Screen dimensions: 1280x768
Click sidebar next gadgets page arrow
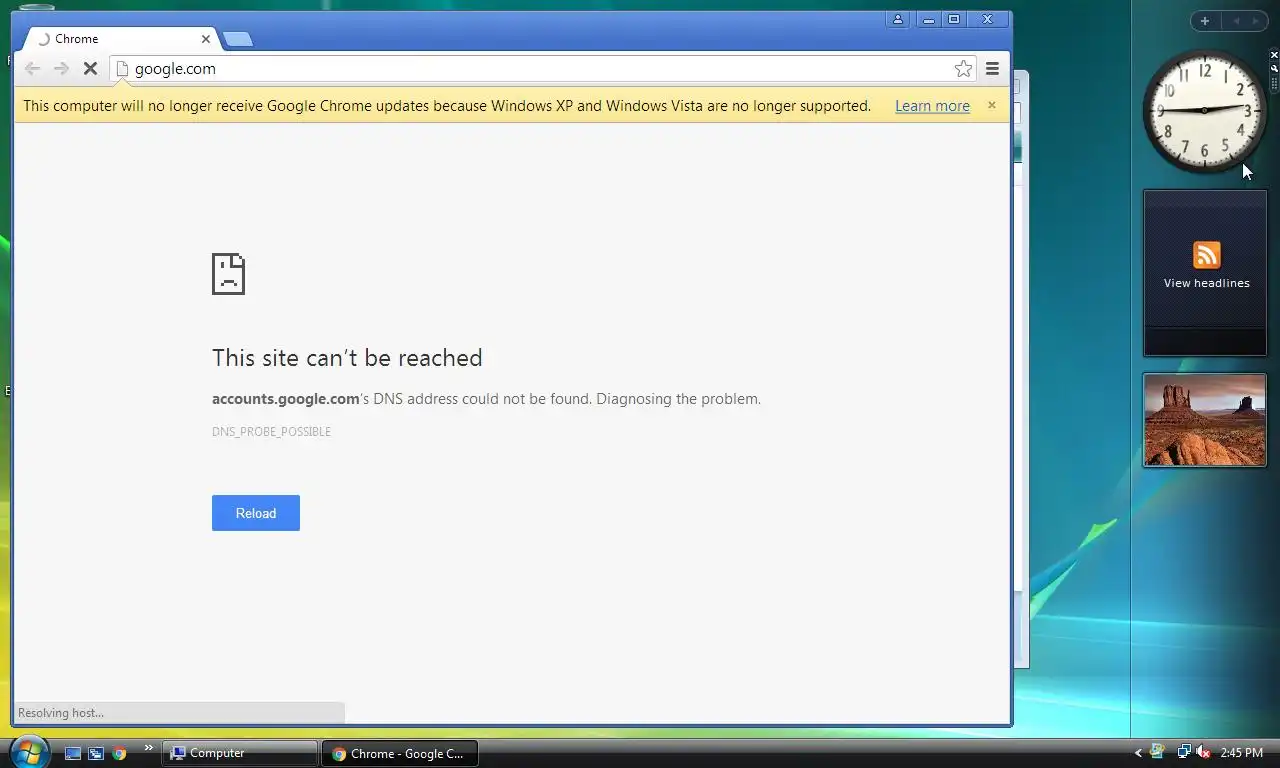[1256, 21]
